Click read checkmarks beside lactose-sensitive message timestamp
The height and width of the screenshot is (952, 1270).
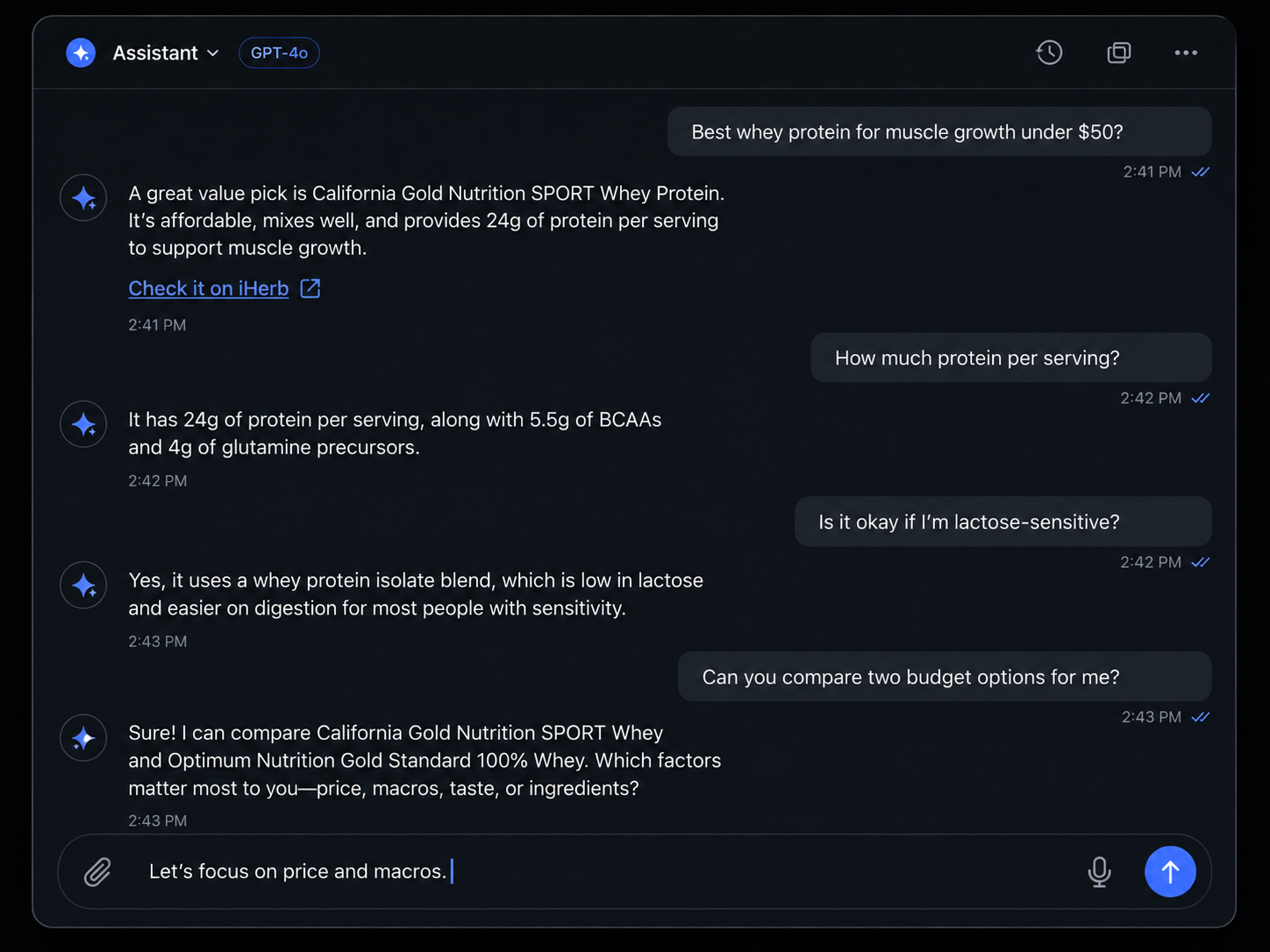coord(1201,562)
